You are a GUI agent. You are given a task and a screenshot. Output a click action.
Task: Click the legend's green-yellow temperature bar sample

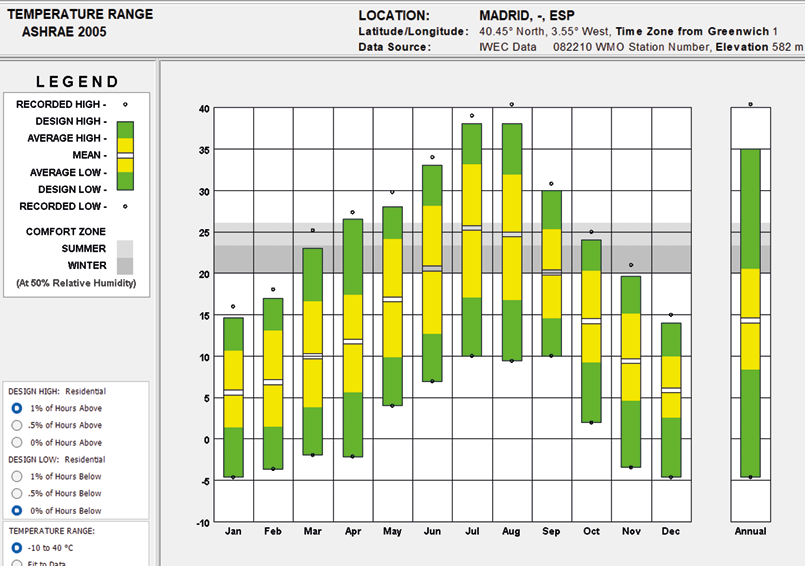(125, 155)
